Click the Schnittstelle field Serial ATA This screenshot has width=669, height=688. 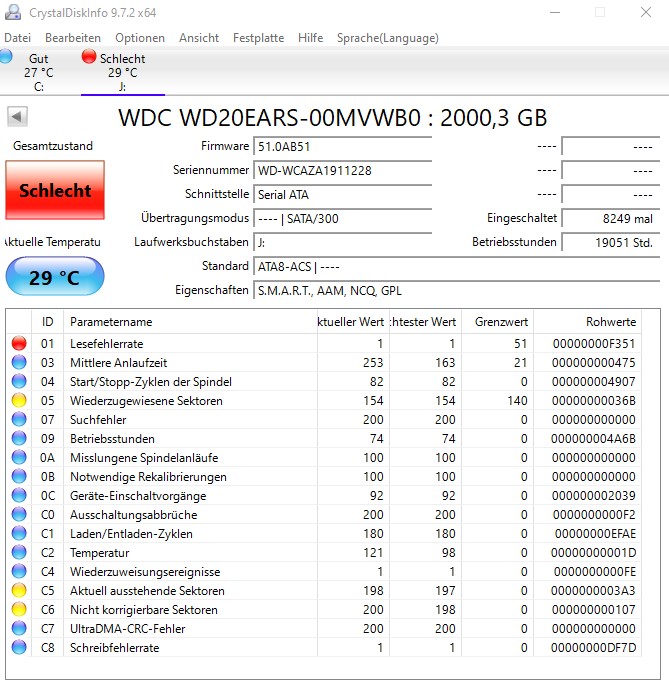click(343, 194)
